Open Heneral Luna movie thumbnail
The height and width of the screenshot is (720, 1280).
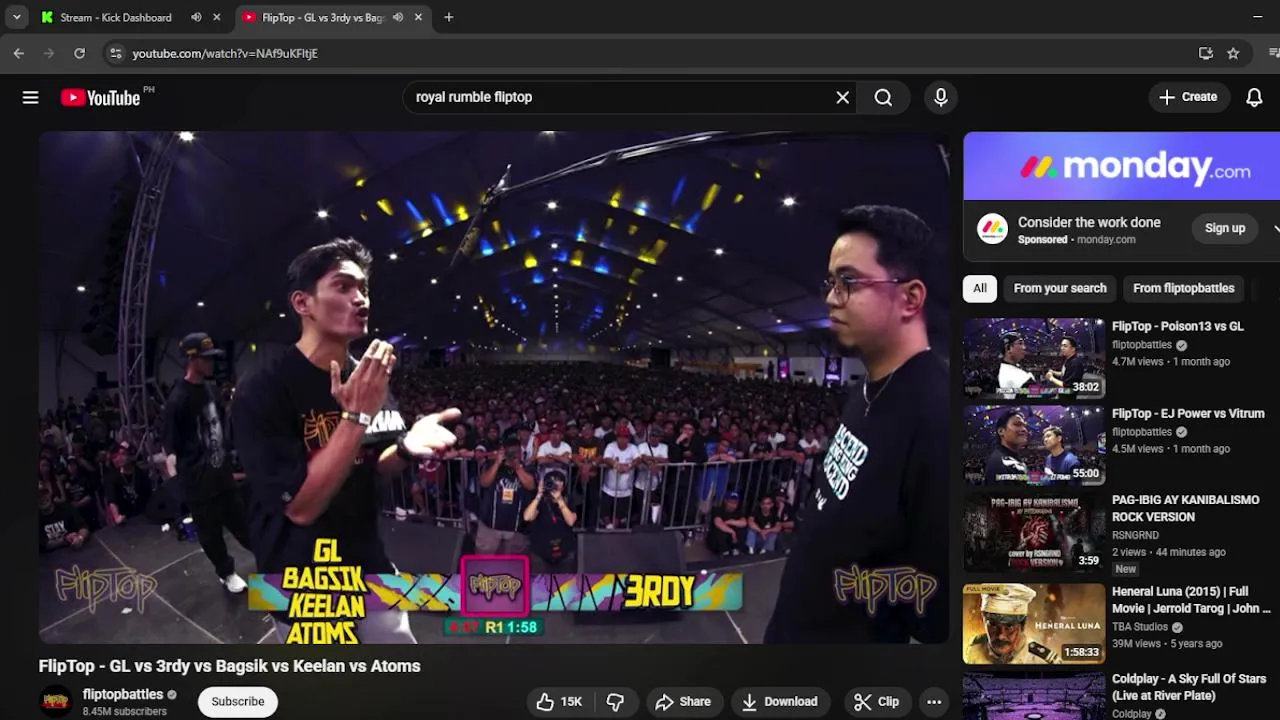(x=1033, y=623)
